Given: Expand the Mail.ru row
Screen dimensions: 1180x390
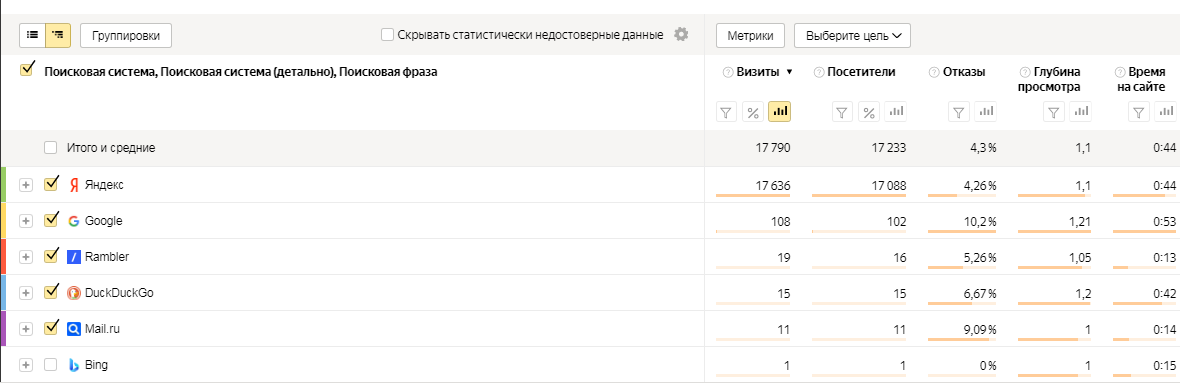Looking at the screenshot, I should pos(26,328).
